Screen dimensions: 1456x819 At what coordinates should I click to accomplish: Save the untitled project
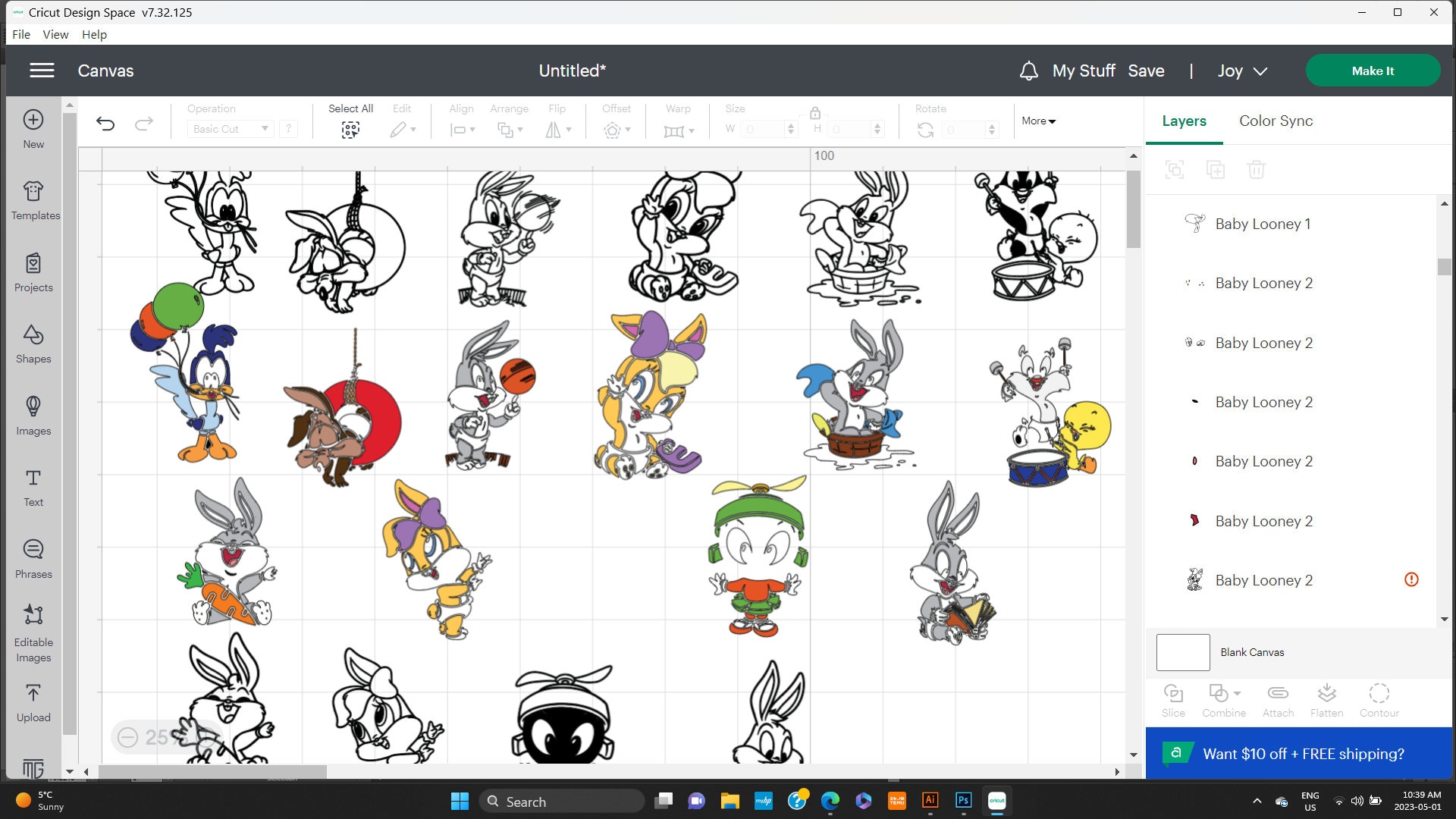point(1146,71)
